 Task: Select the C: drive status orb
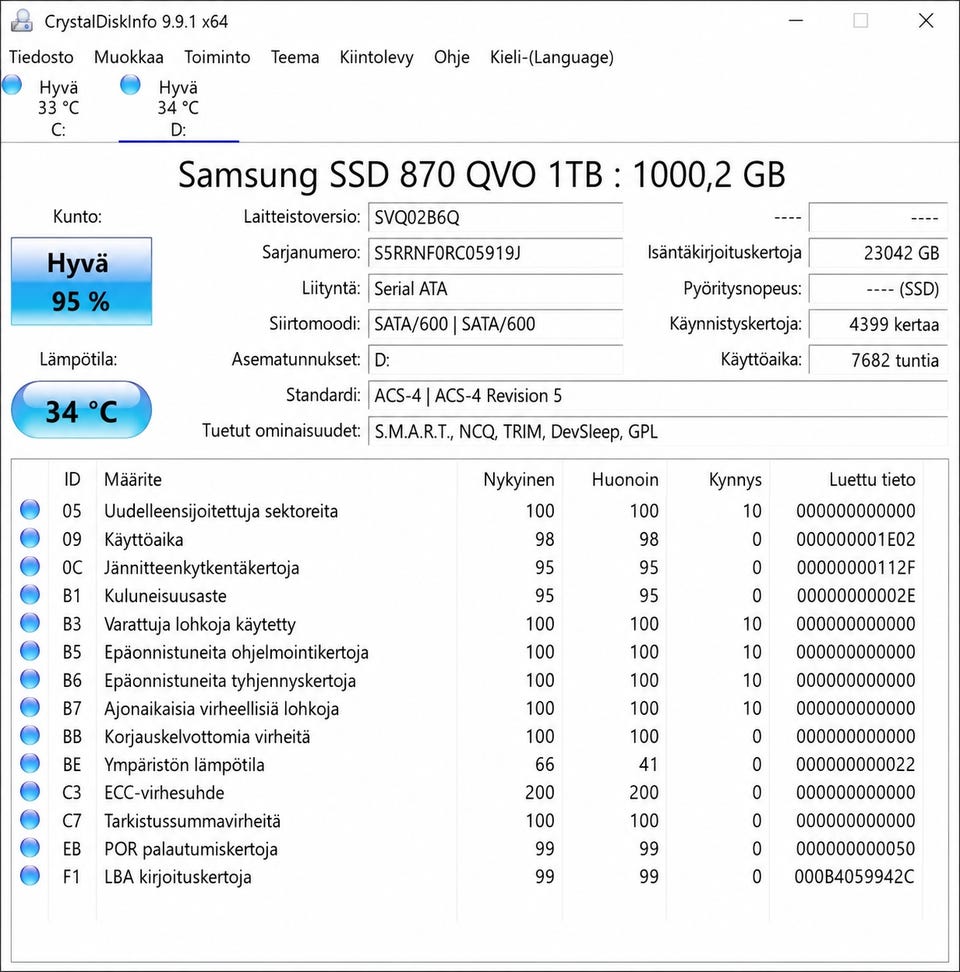[x=12, y=84]
